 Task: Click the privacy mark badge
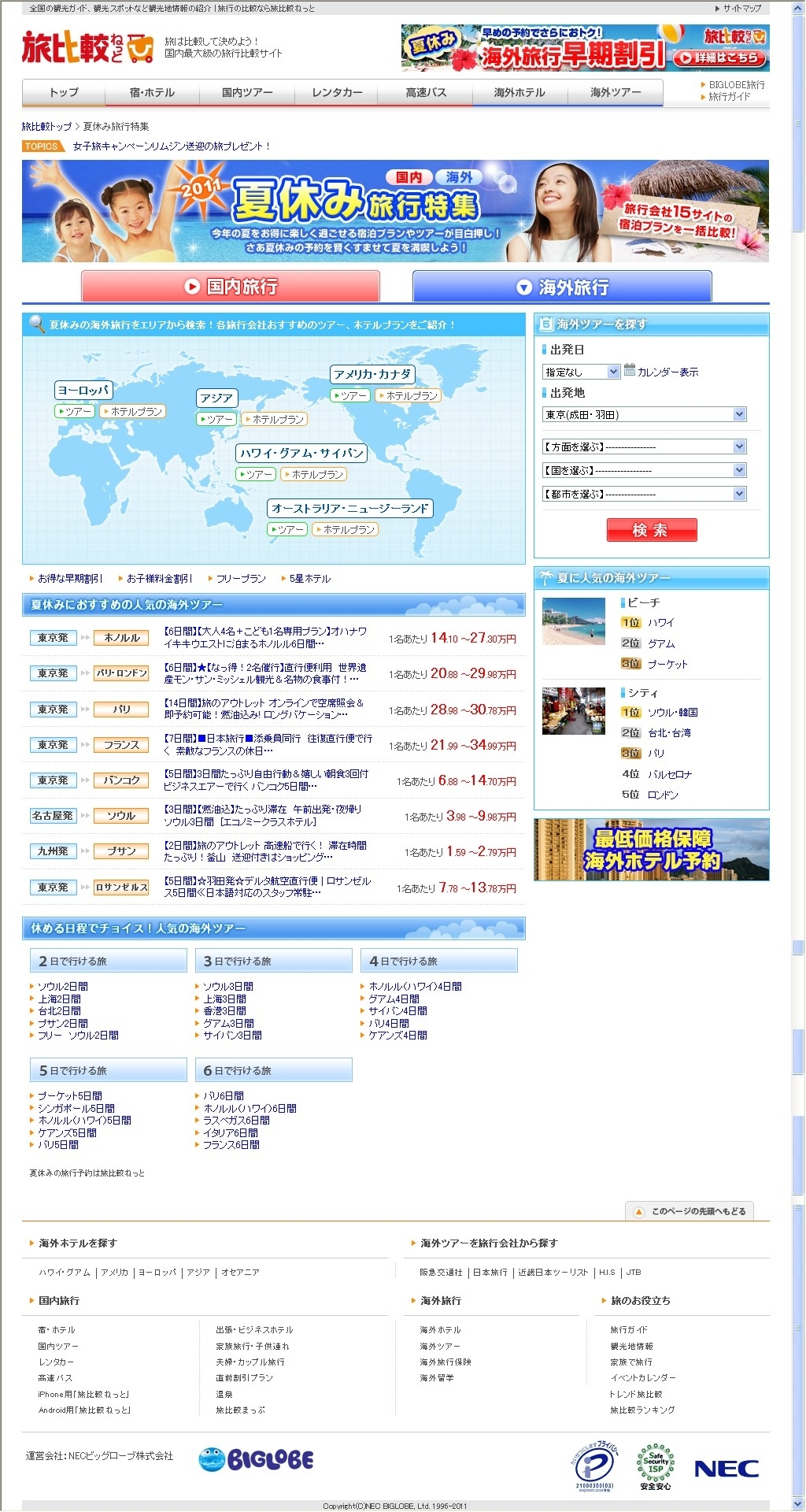click(x=595, y=1466)
